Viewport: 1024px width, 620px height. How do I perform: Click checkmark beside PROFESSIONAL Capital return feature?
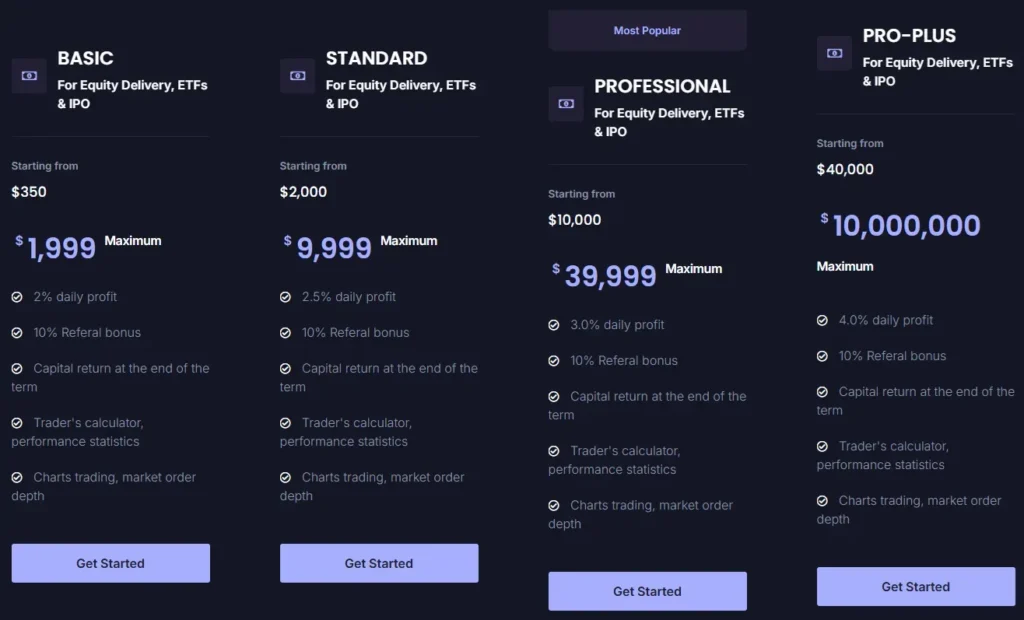click(x=554, y=396)
